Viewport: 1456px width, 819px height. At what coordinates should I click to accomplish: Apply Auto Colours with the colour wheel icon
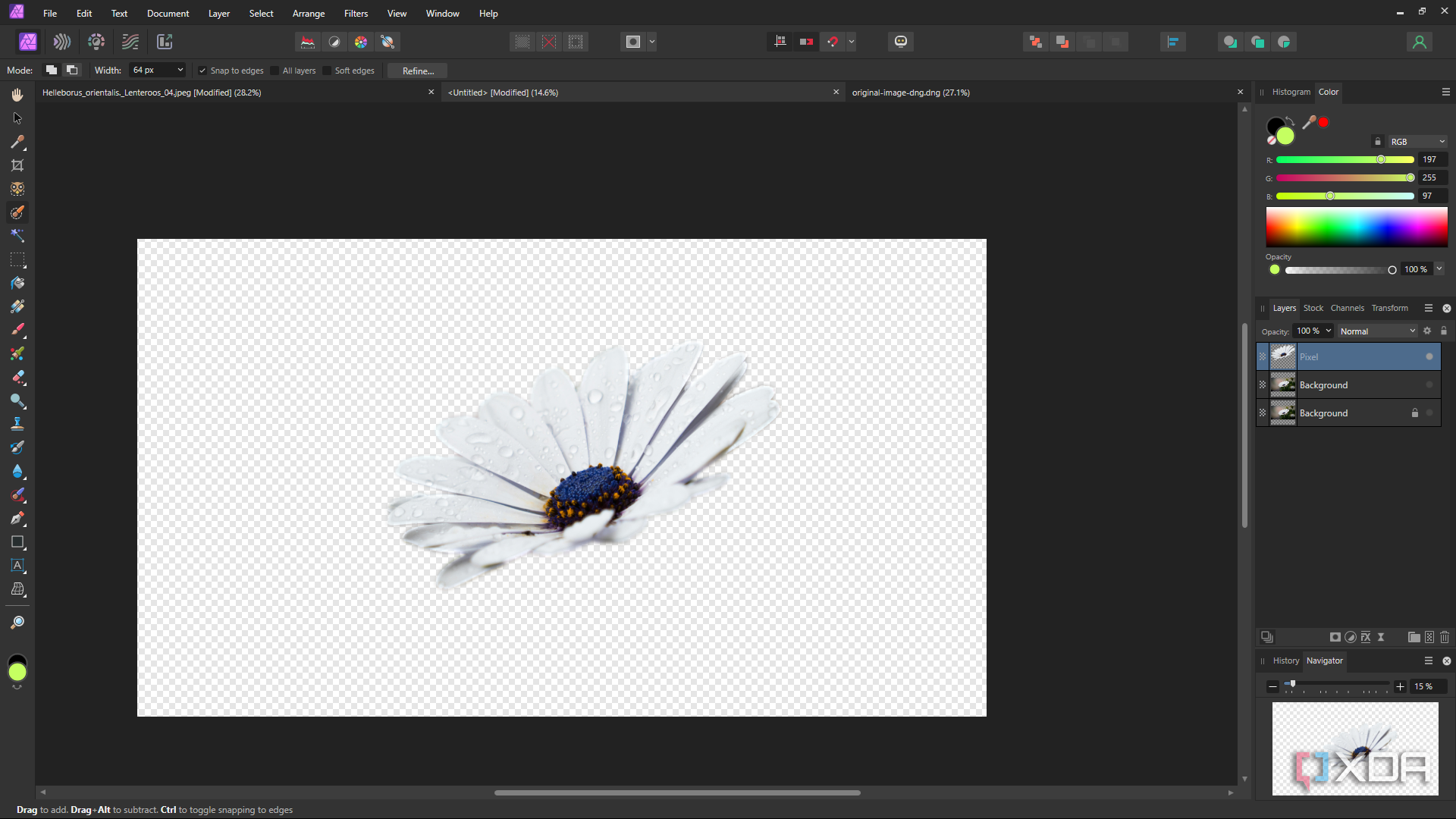pyautogui.click(x=361, y=42)
